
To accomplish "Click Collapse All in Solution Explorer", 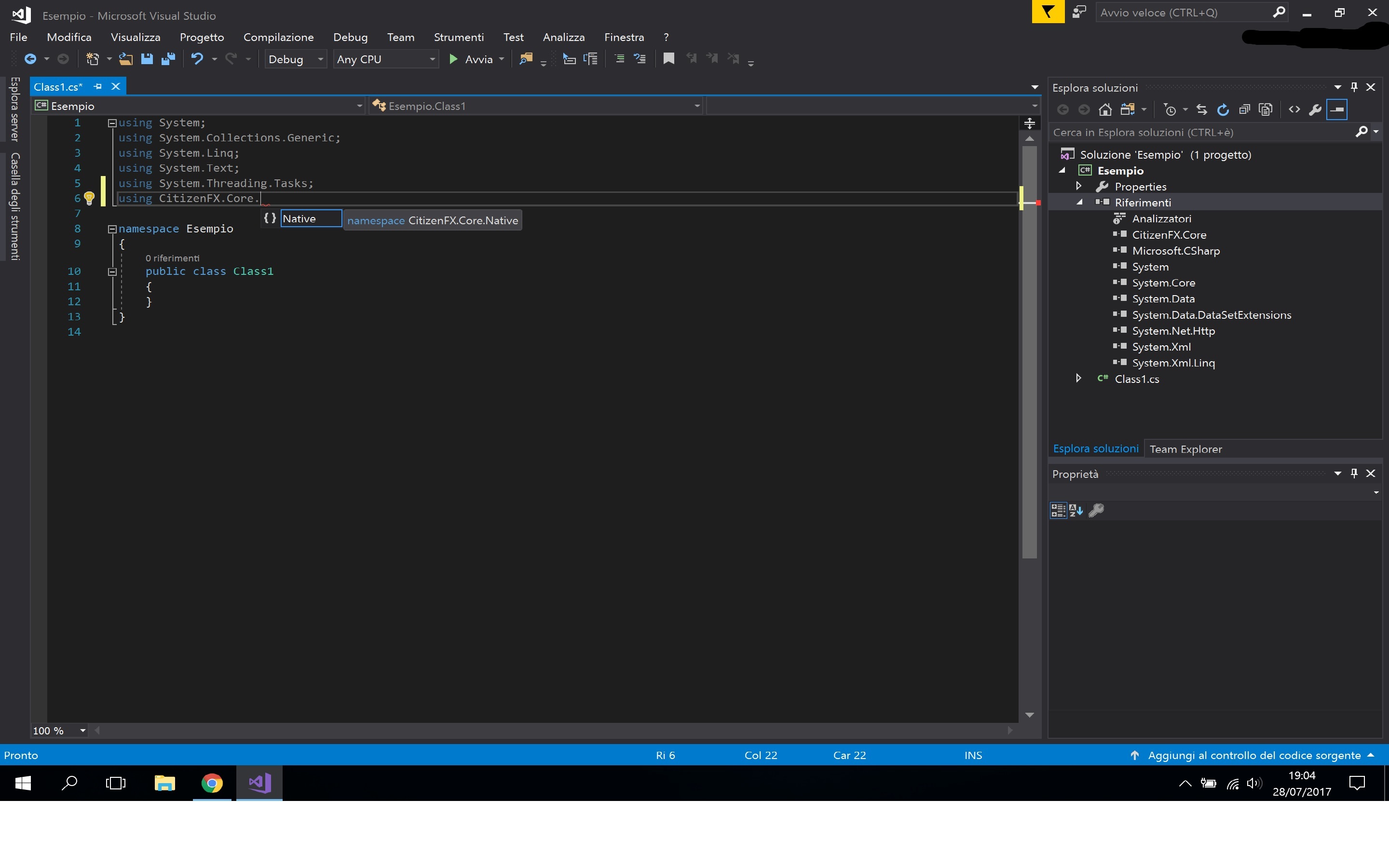I will (x=1244, y=109).
